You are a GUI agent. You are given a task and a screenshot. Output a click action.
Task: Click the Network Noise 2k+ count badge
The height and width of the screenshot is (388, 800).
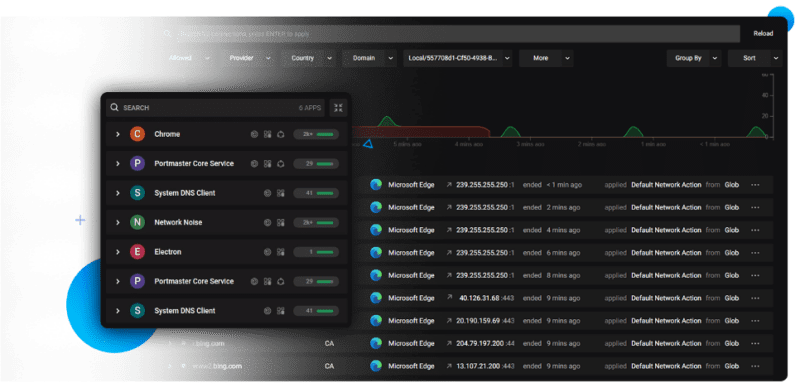pos(316,223)
